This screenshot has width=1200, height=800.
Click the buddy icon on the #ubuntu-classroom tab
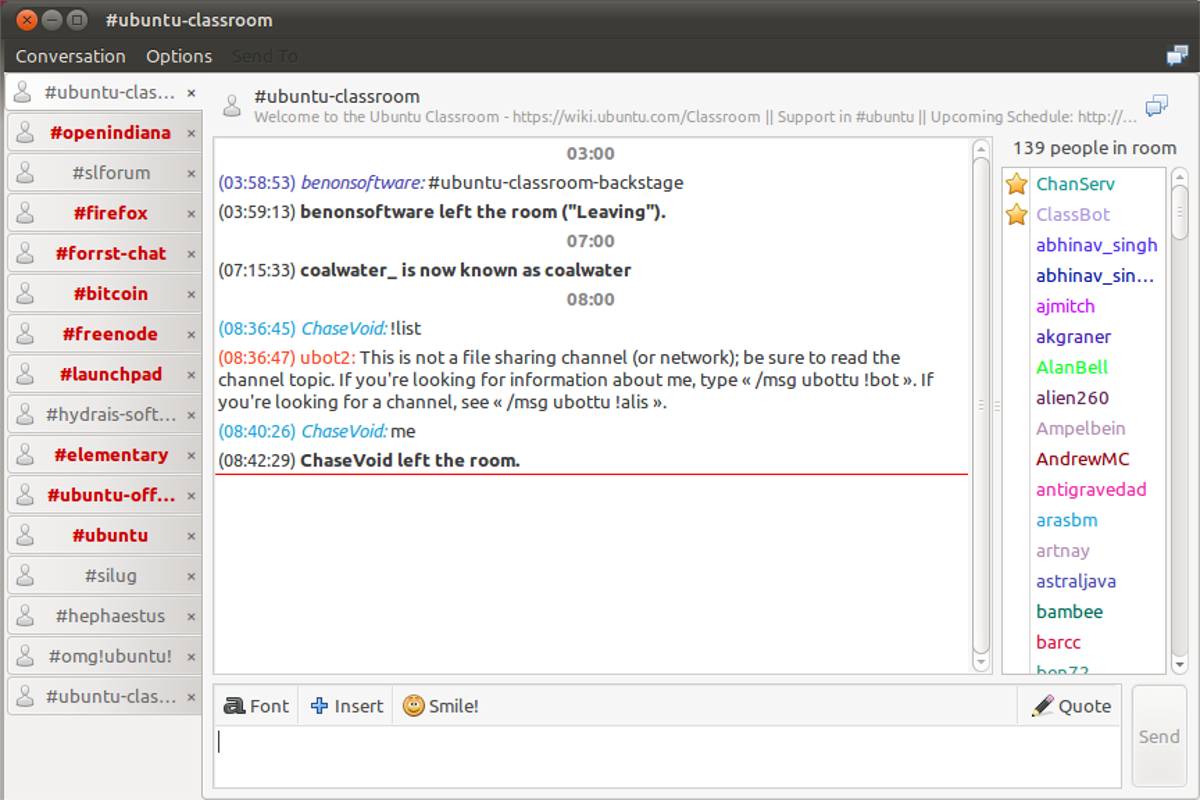pos(22,91)
